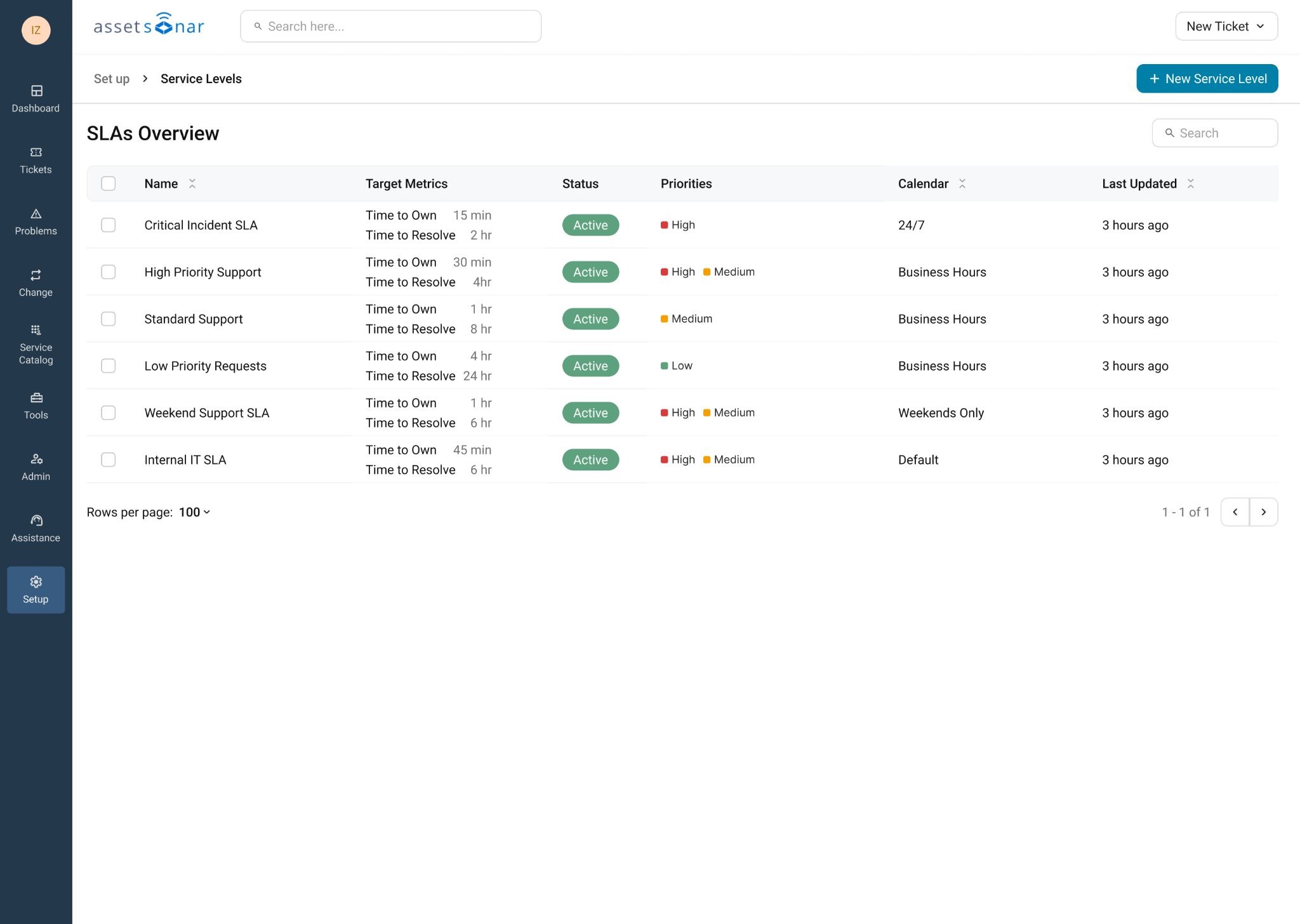Open the Admin user icon

pos(36,459)
